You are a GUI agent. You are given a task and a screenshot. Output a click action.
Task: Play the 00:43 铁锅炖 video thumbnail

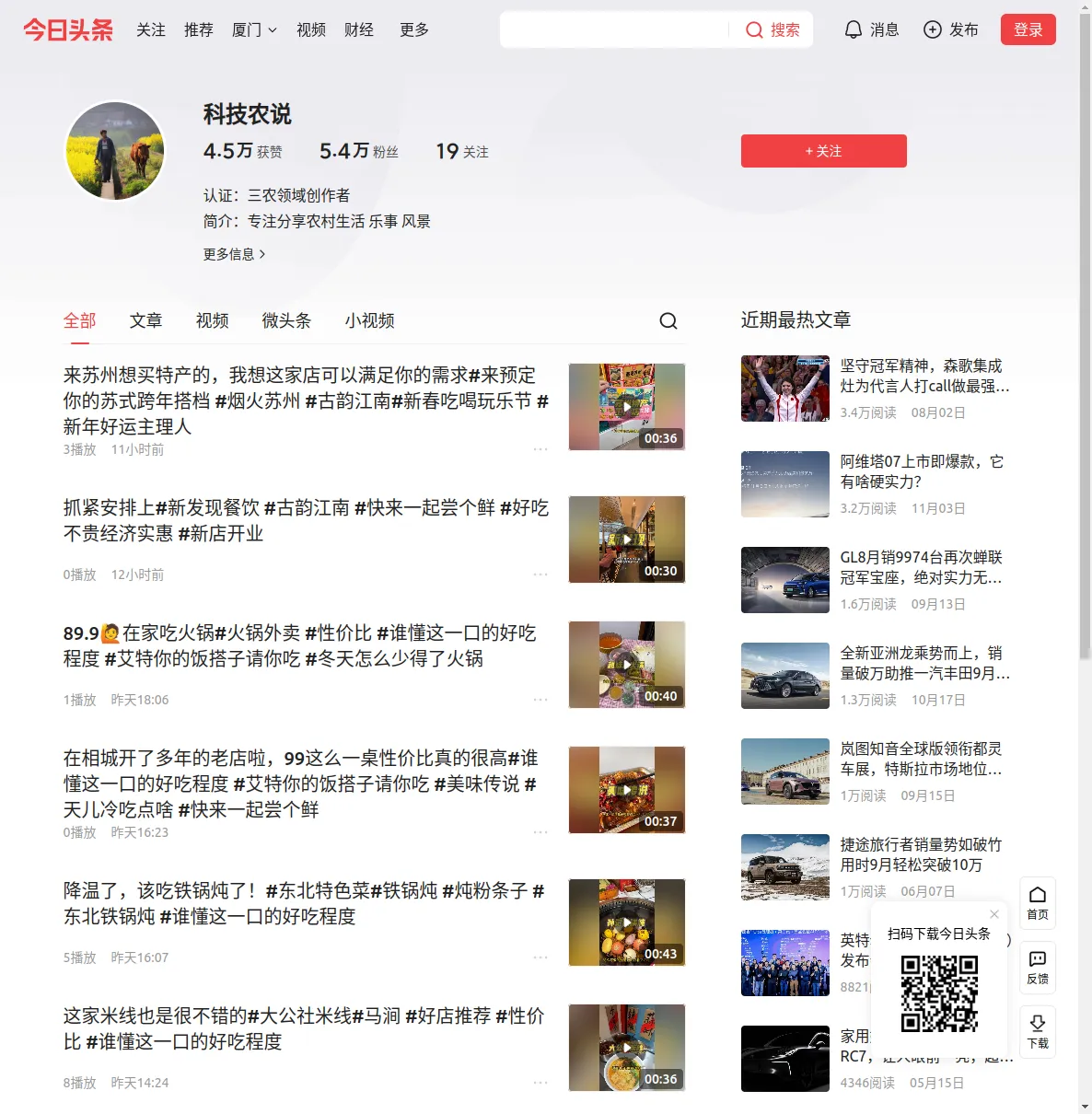tap(627, 923)
